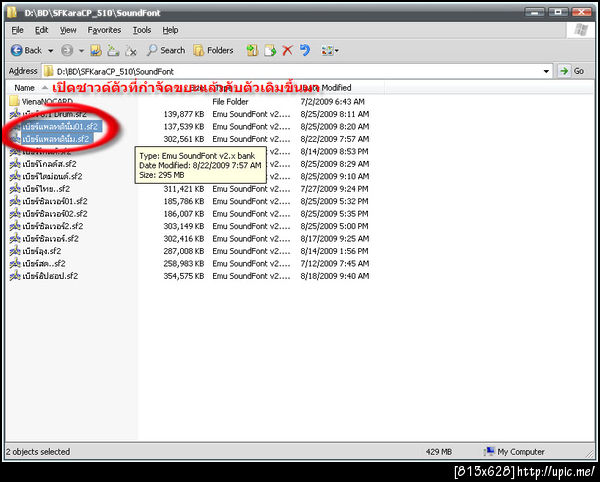Click date cell 7/2/2009 6:43 AM
The image size is (600, 482).
[x=333, y=101]
